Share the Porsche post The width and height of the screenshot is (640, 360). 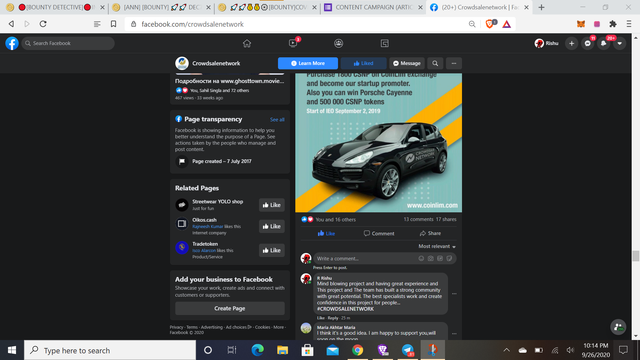(x=430, y=233)
